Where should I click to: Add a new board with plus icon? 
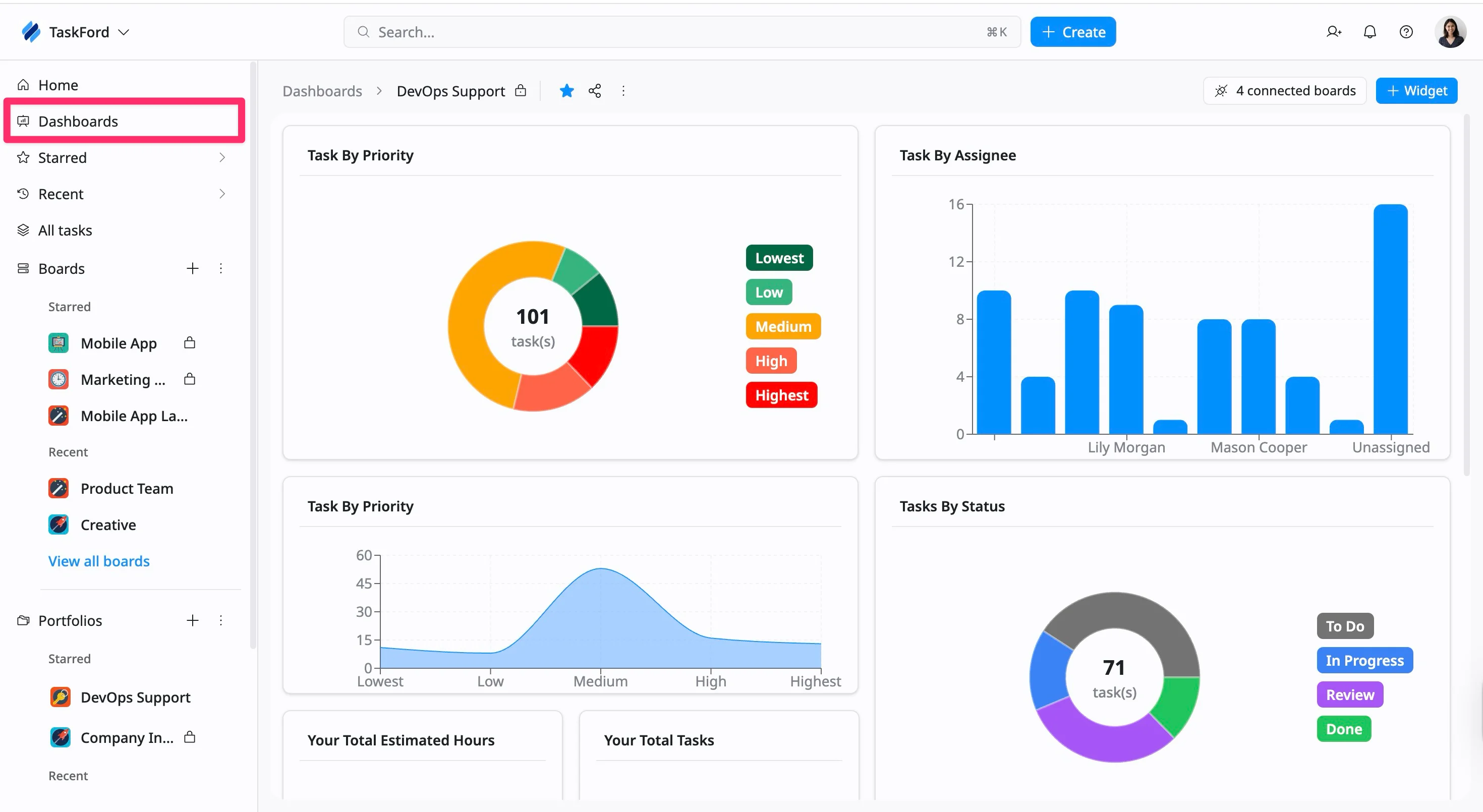pyautogui.click(x=193, y=269)
